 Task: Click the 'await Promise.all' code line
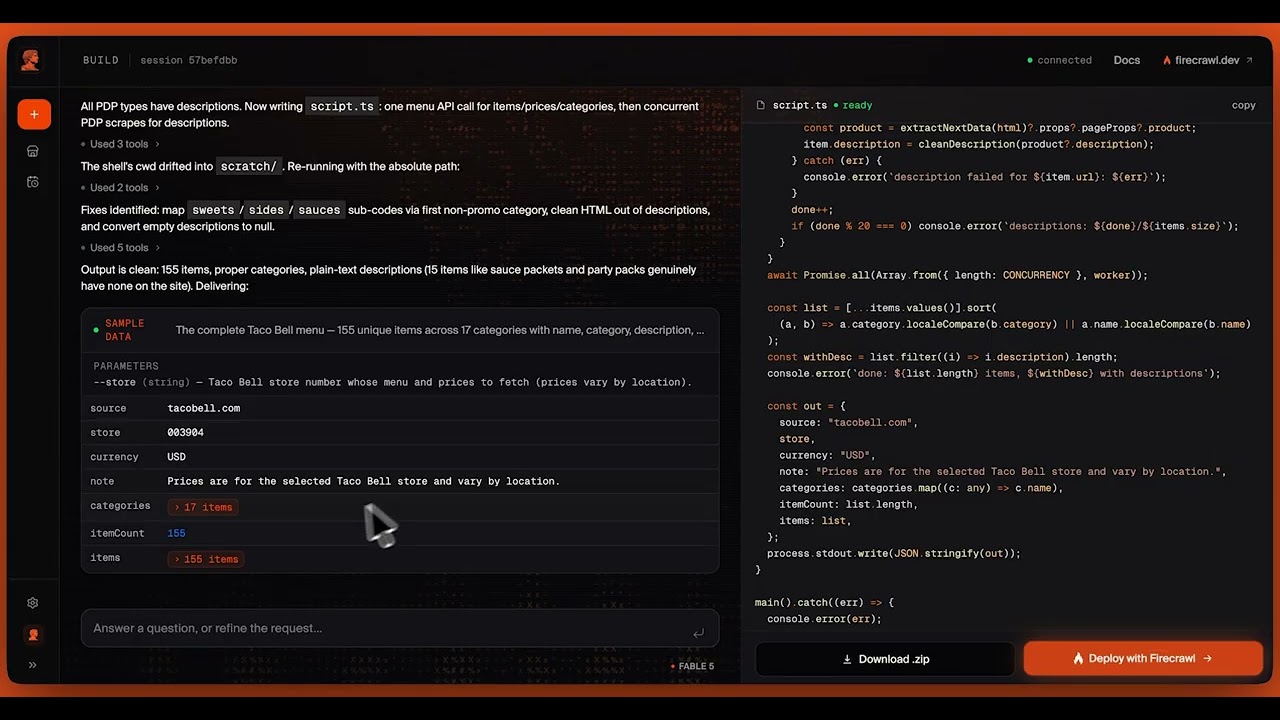(x=957, y=274)
